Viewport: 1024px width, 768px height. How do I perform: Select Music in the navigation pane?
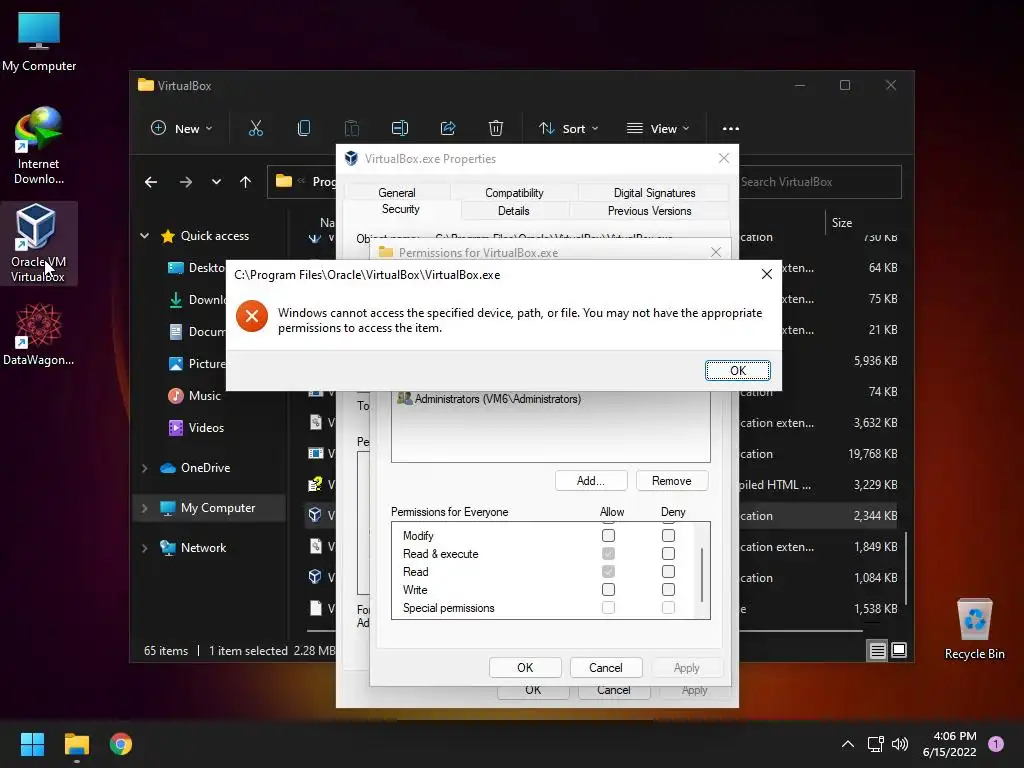[x=204, y=396]
